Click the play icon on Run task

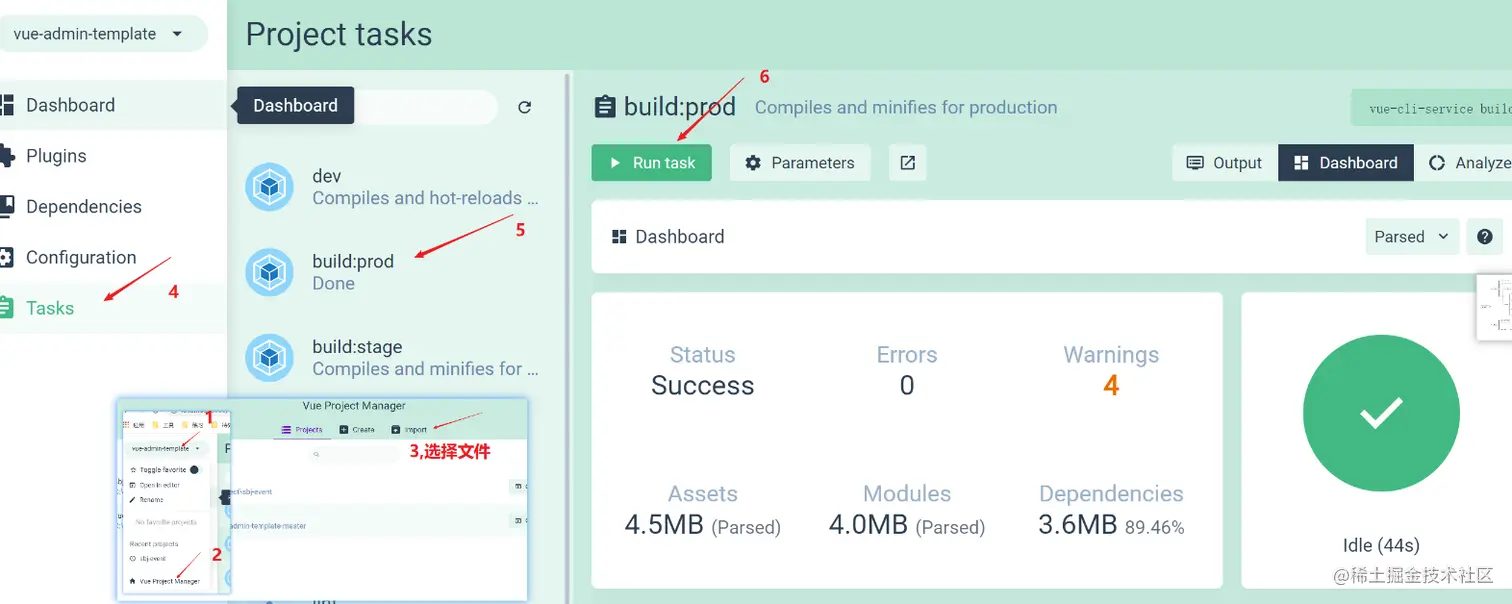pos(615,163)
